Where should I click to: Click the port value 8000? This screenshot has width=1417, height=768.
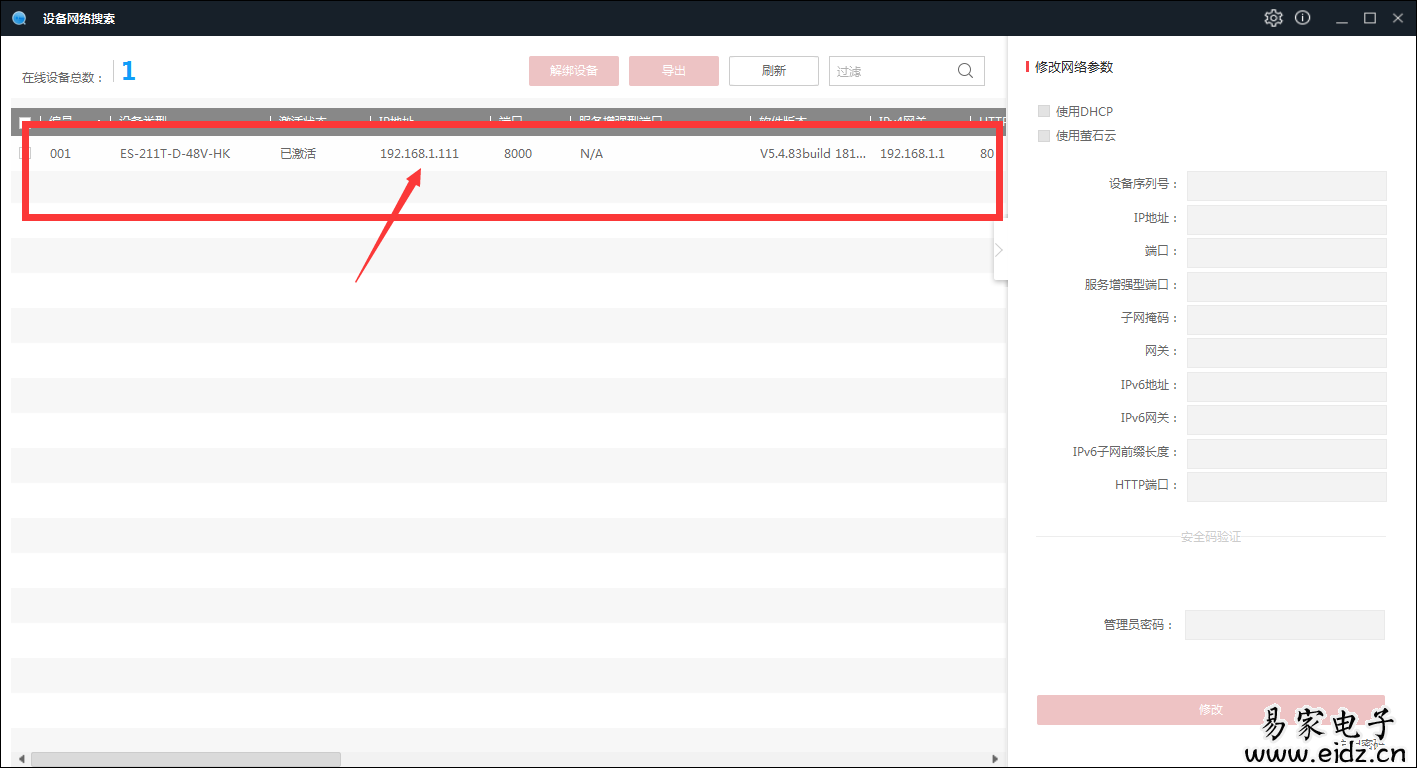(518, 154)
